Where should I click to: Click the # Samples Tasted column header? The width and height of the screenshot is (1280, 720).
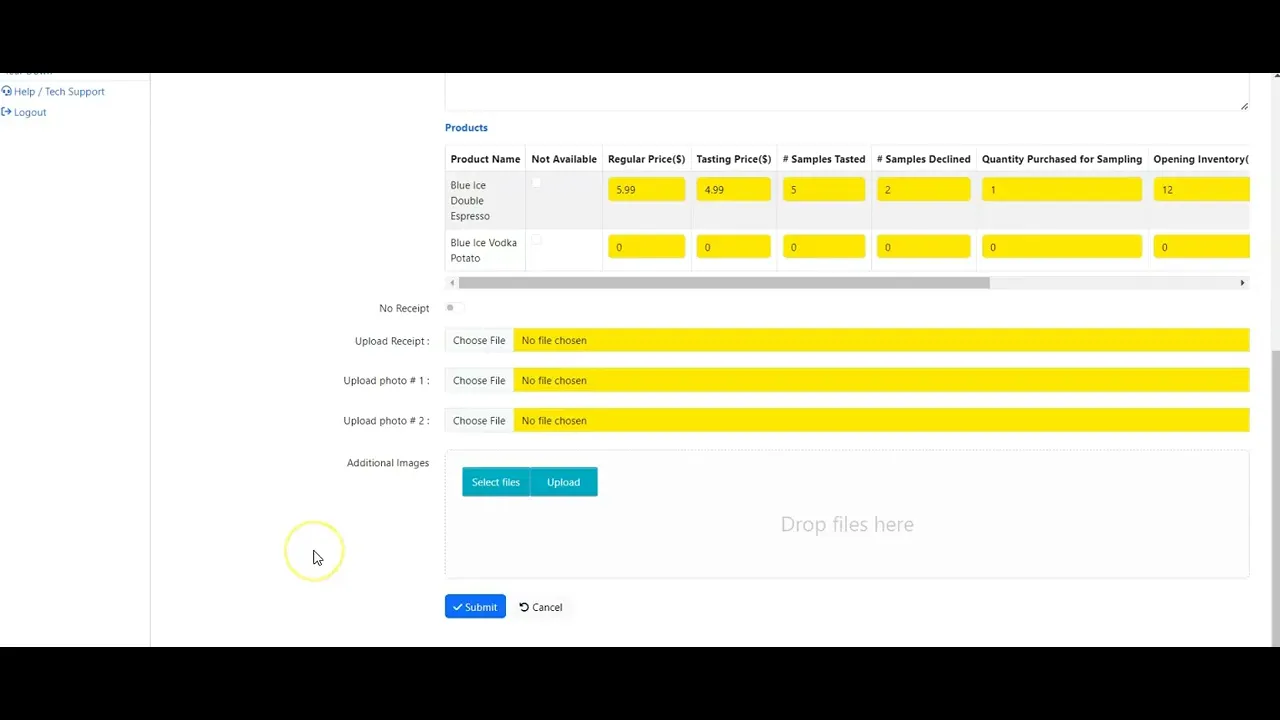coord(824,159)
